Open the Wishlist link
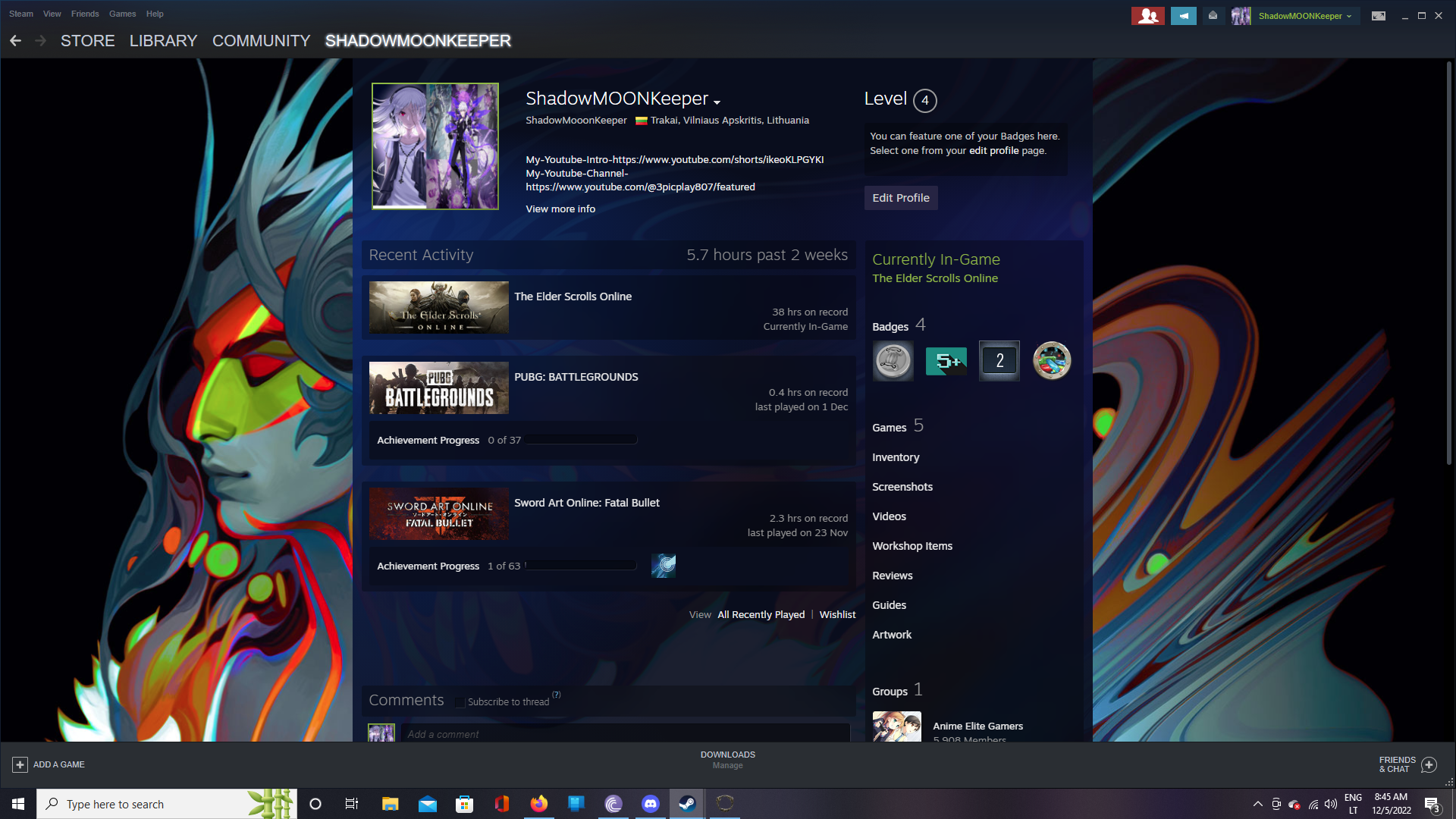Viewport: 1456px width, 819px height. (x=837, y=615)
